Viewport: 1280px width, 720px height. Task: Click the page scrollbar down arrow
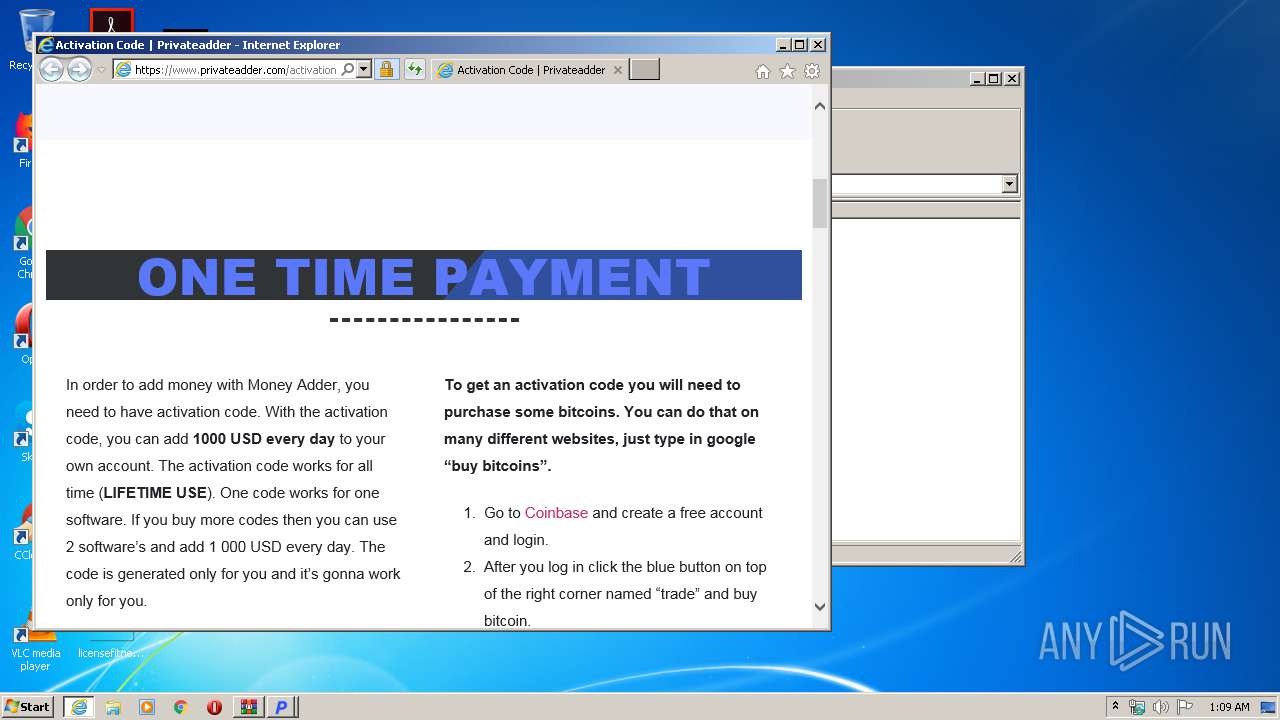[x=820, y=606]
